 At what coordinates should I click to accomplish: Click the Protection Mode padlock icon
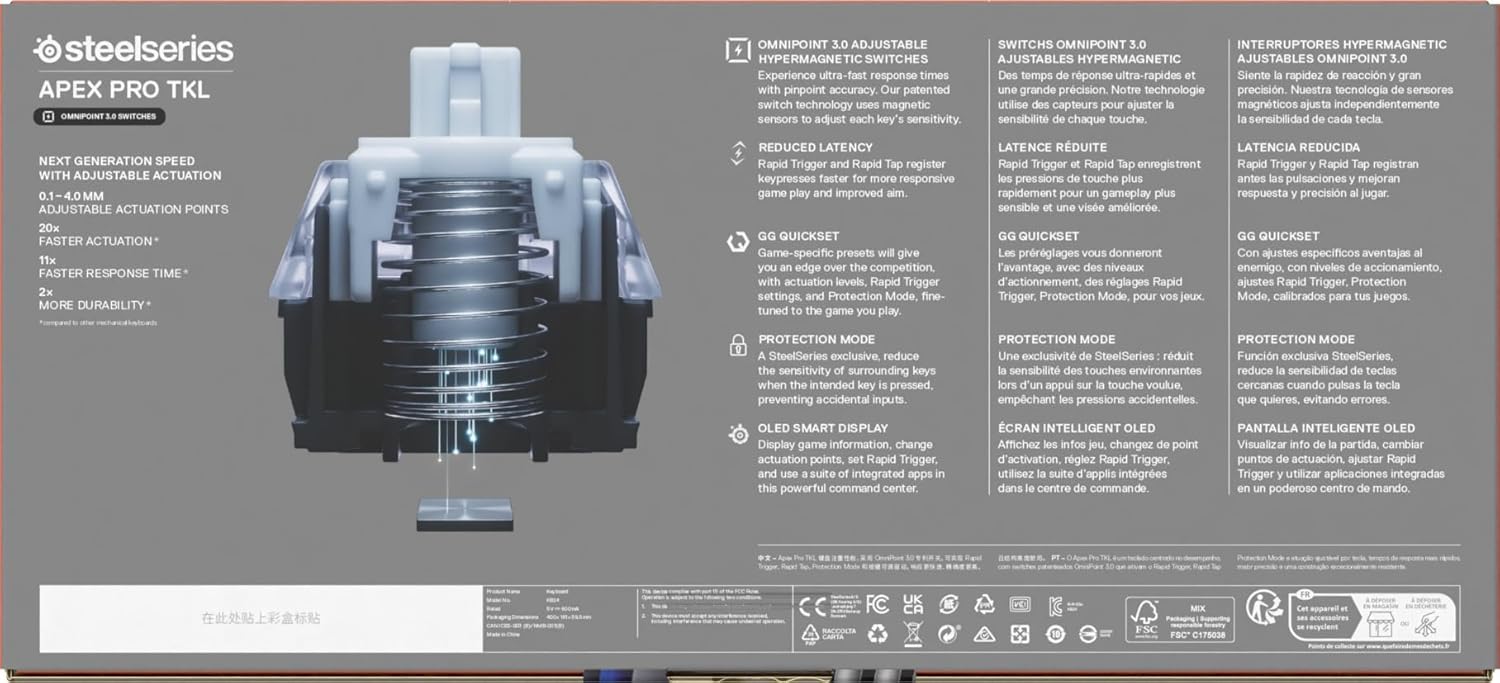(737, 345)
